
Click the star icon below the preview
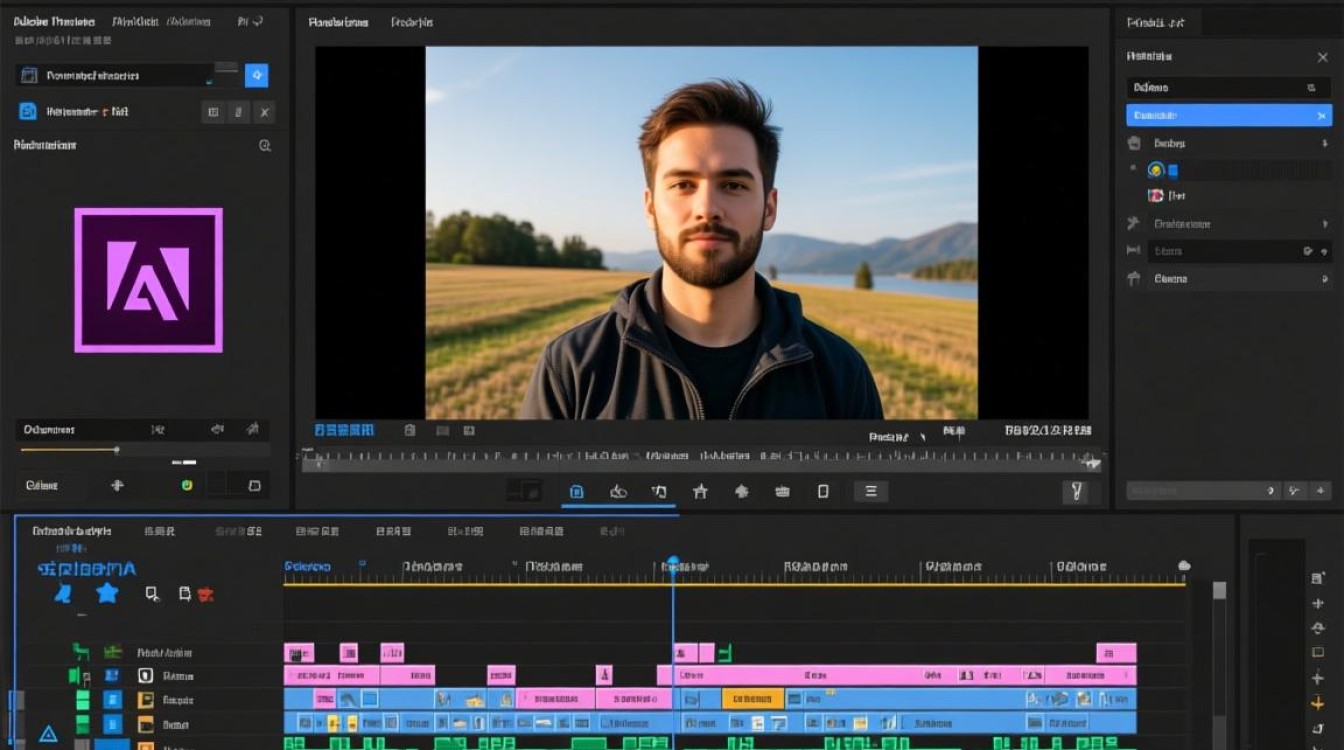tap(700, 491)
